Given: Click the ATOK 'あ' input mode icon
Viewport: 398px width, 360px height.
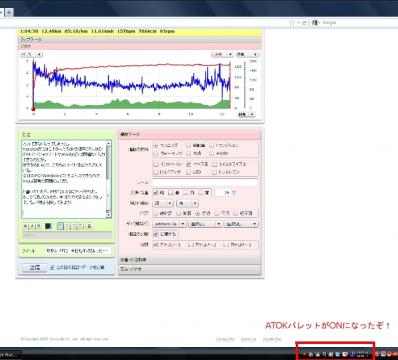Looking at the screenshot, I should [311, 354].
